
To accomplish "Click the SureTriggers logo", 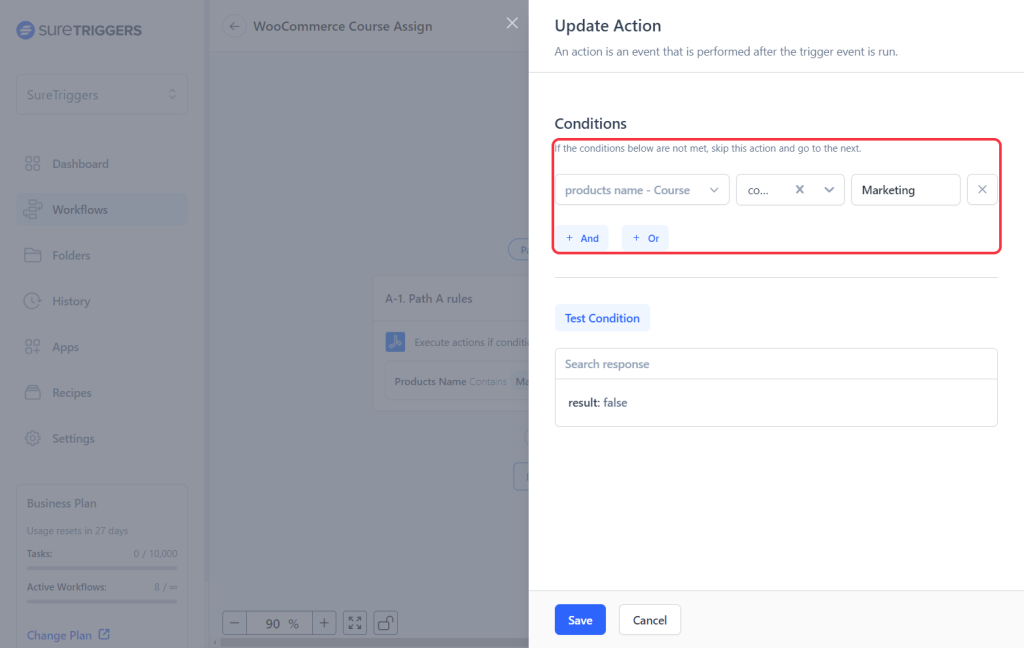I will tap(79, 30).
